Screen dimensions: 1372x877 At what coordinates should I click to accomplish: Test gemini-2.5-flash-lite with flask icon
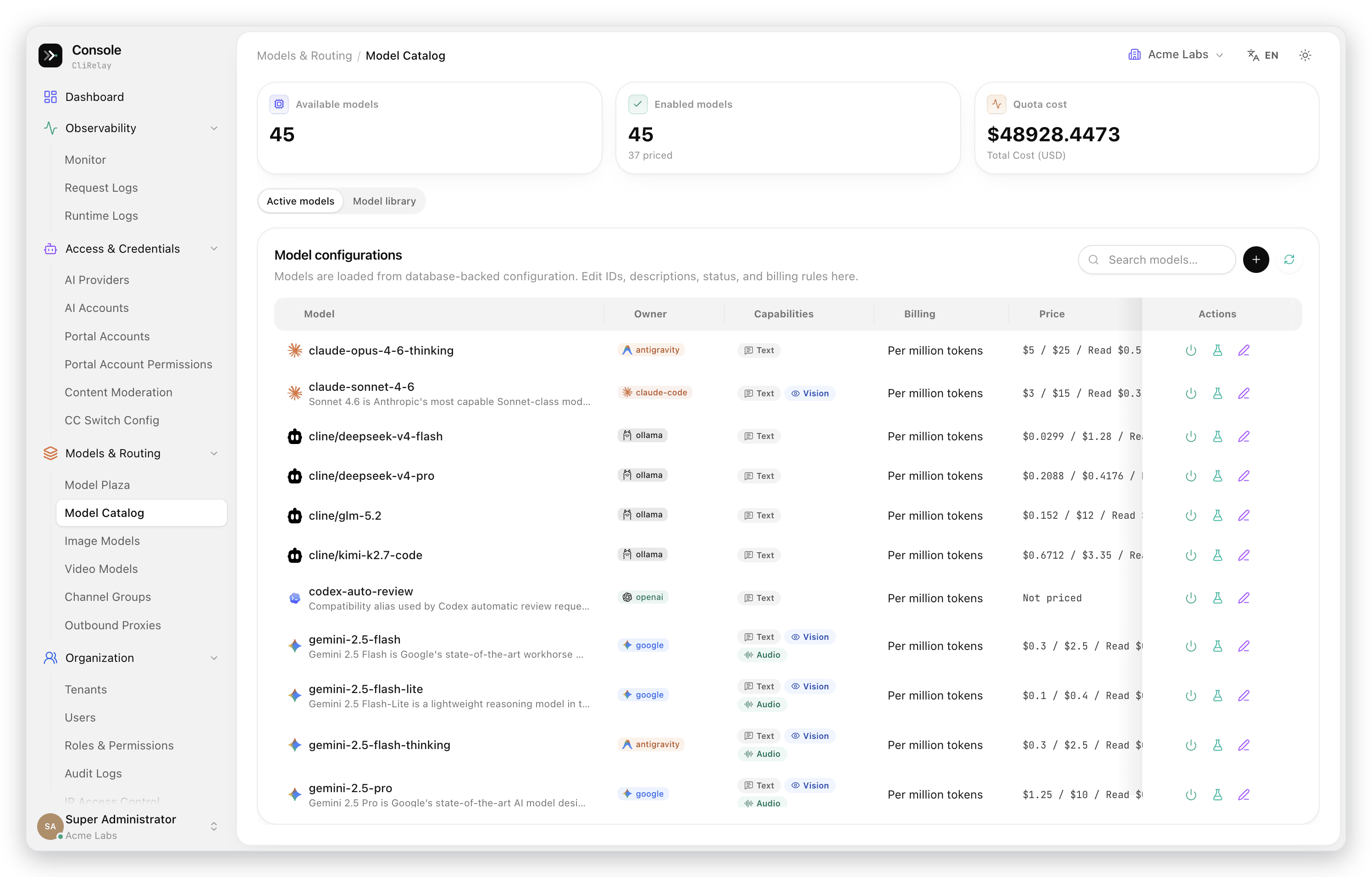pos(1217,696)
